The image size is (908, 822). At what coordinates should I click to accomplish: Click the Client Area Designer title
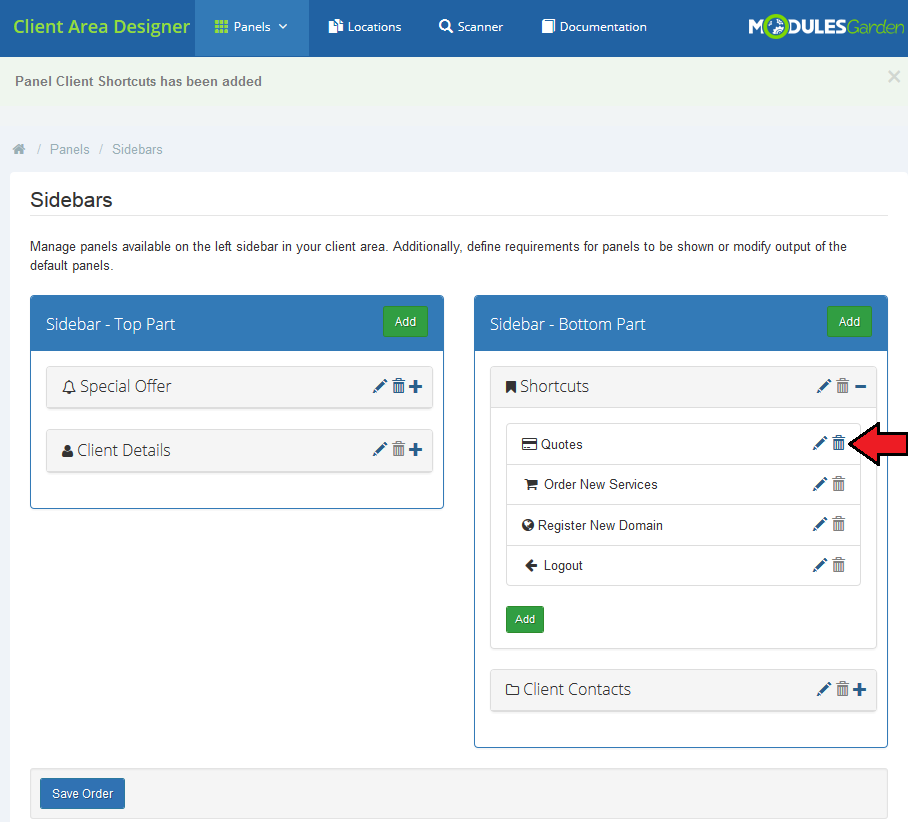coord(101,27)
